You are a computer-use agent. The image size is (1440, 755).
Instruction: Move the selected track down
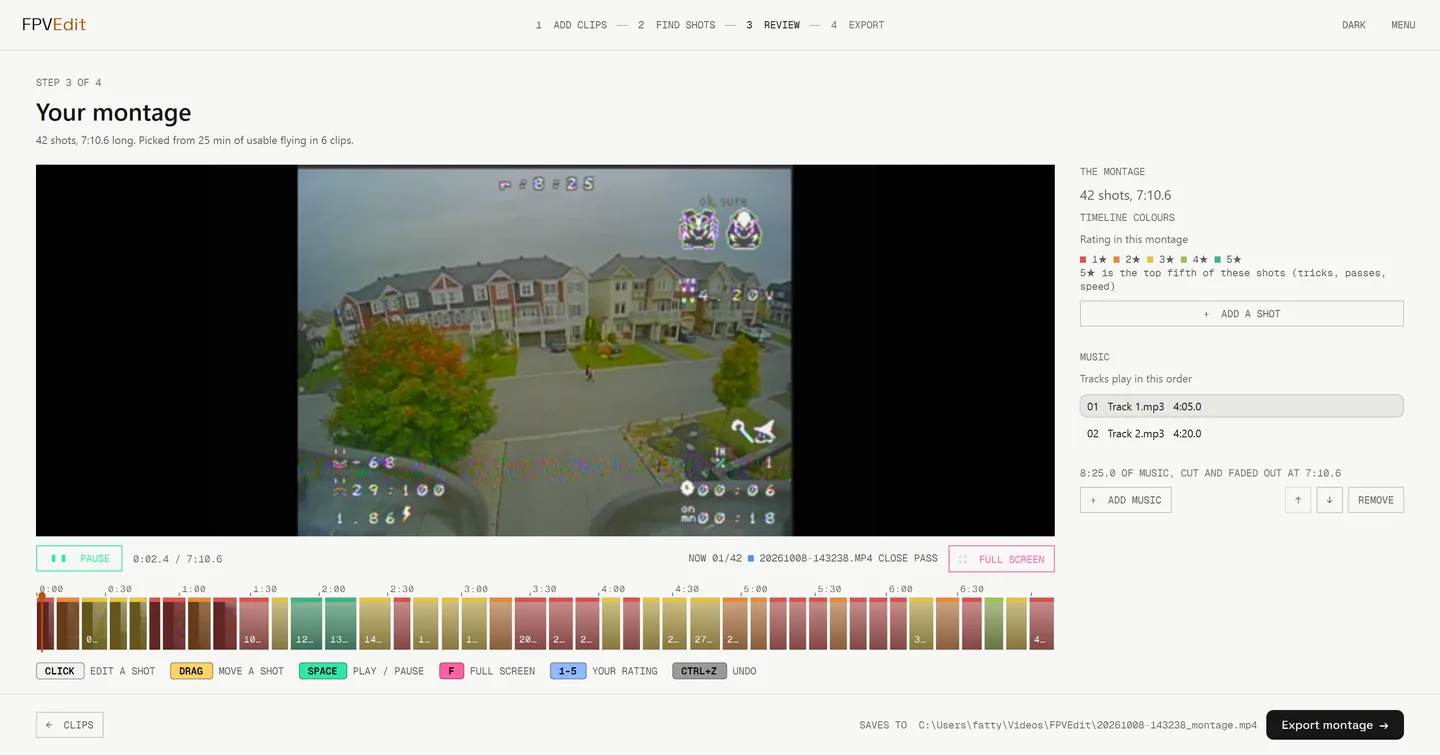1329,500
